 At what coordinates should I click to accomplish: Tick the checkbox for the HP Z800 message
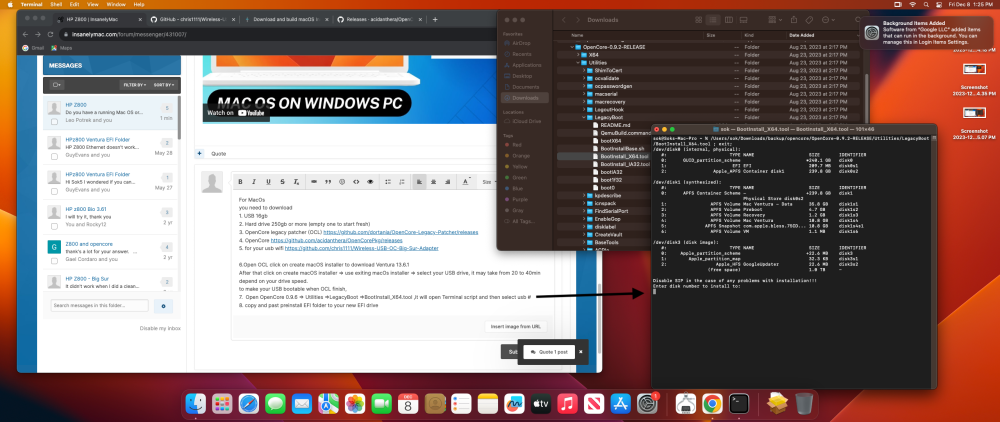click(x=54, y=121)
